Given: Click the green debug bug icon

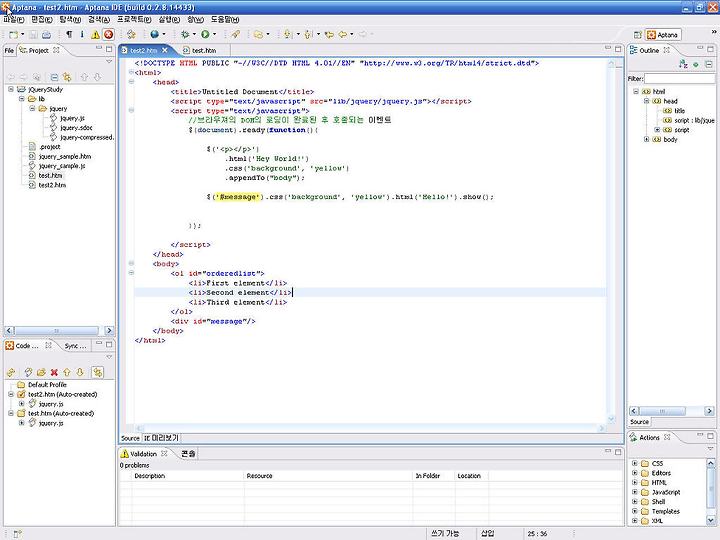Looking at the screenshot, I should [185, 34].
